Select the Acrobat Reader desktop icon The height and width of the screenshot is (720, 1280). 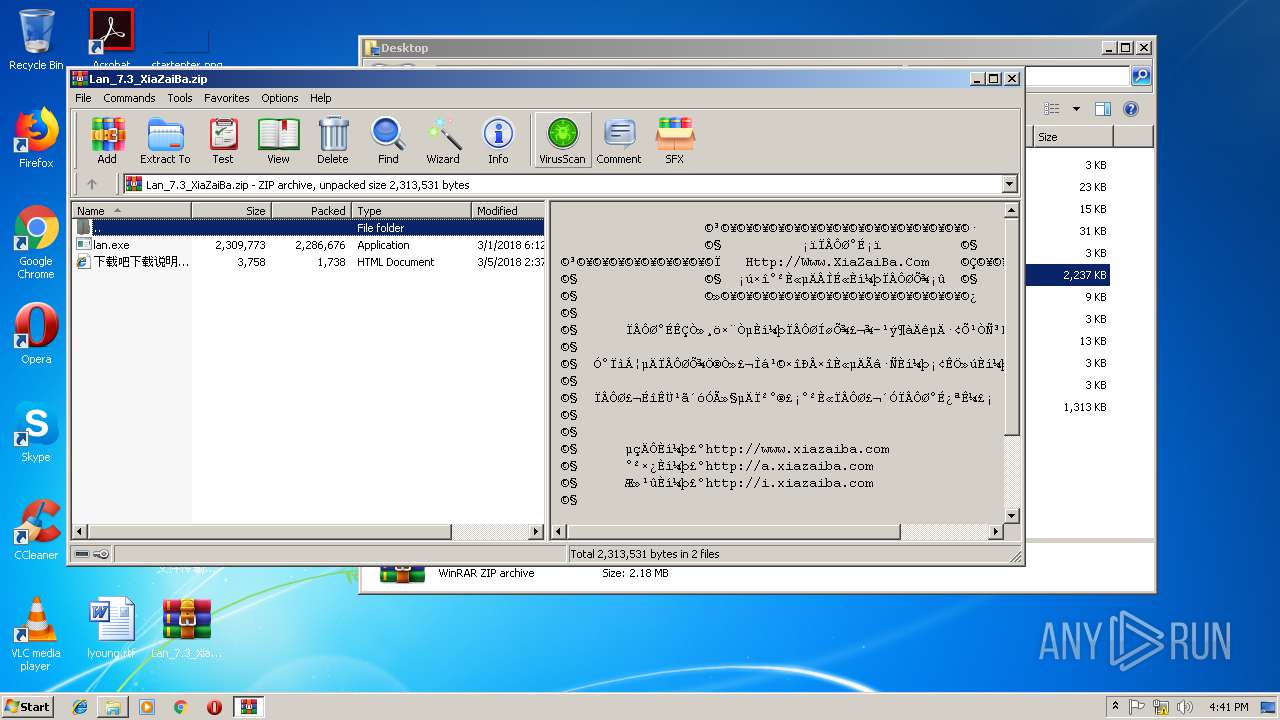111,38
